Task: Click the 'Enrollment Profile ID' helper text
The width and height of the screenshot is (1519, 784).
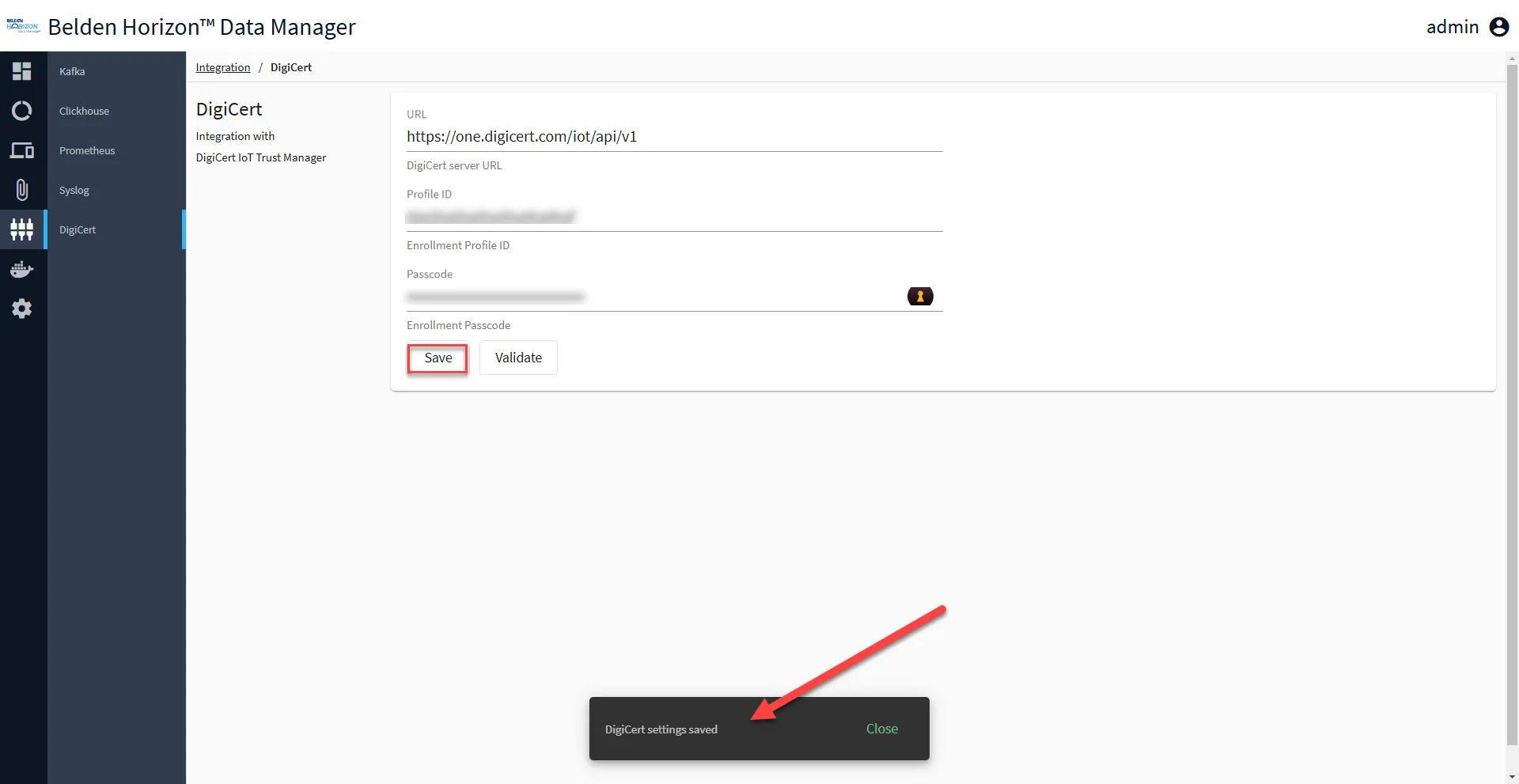Action: coord(458,245)
